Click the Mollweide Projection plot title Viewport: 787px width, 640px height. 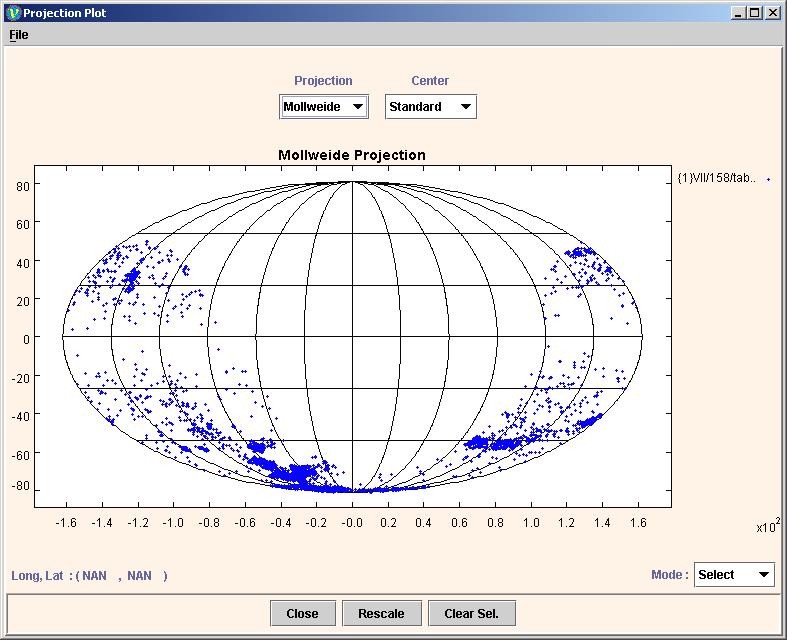pyautogui.click(x=351, y=155)
